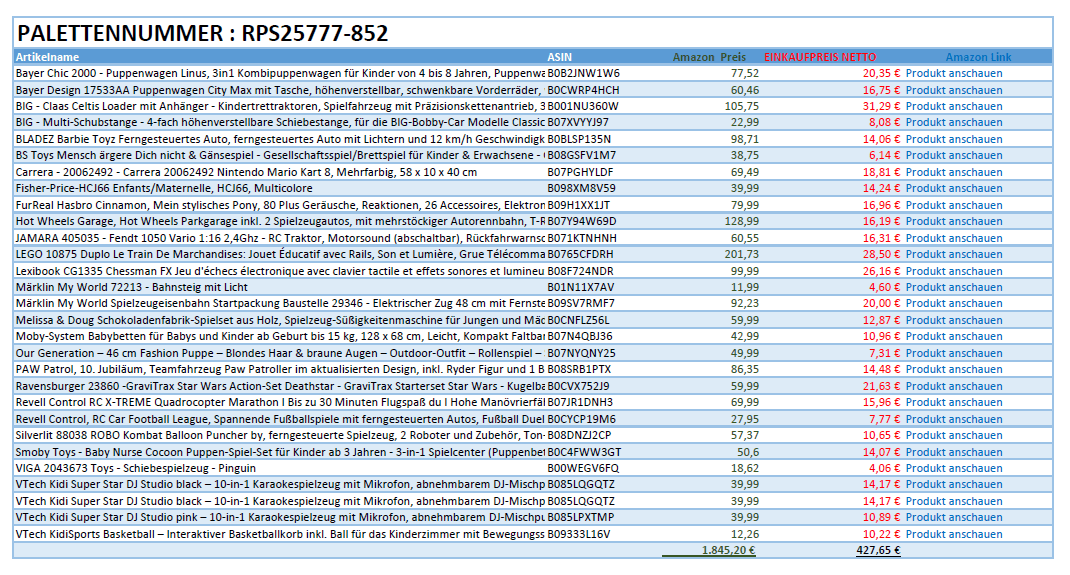This screenshot has width=1070, height=575.
Task: Click the 'EINKAUFPREIS NETTO' header cell
Action: (x=820, y=57)
